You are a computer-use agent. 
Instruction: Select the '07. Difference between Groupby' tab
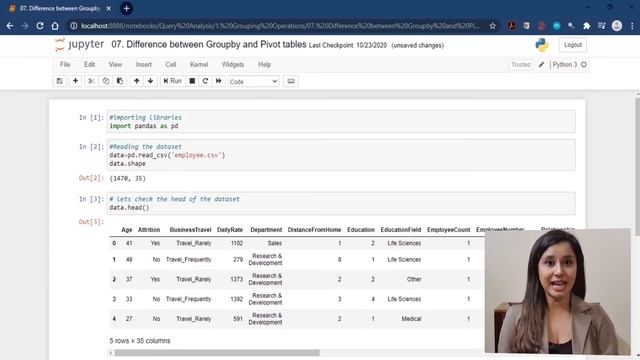60,9
